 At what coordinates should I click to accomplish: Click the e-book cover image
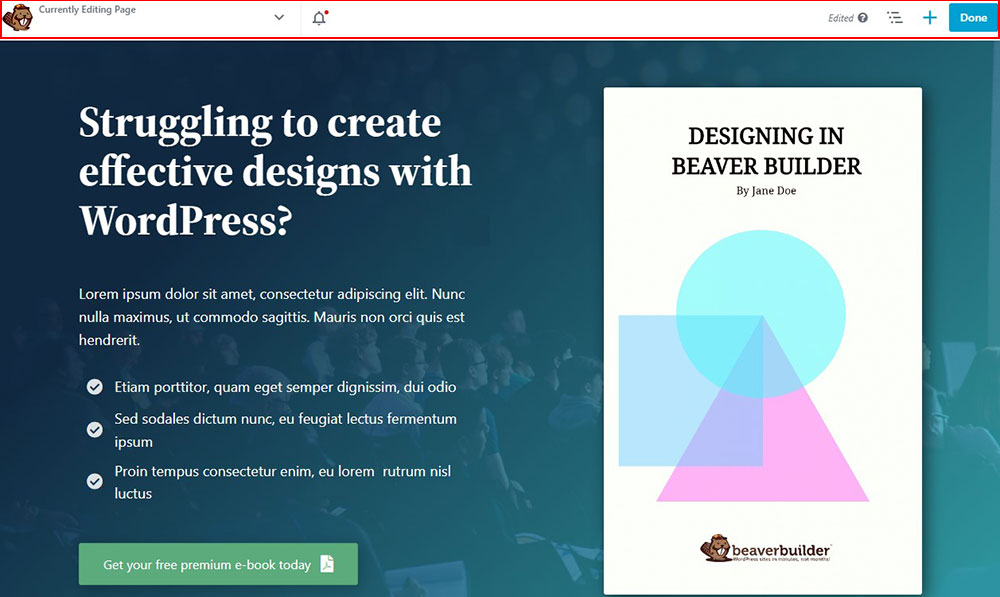pyautogui.click(x=763, y=341)
